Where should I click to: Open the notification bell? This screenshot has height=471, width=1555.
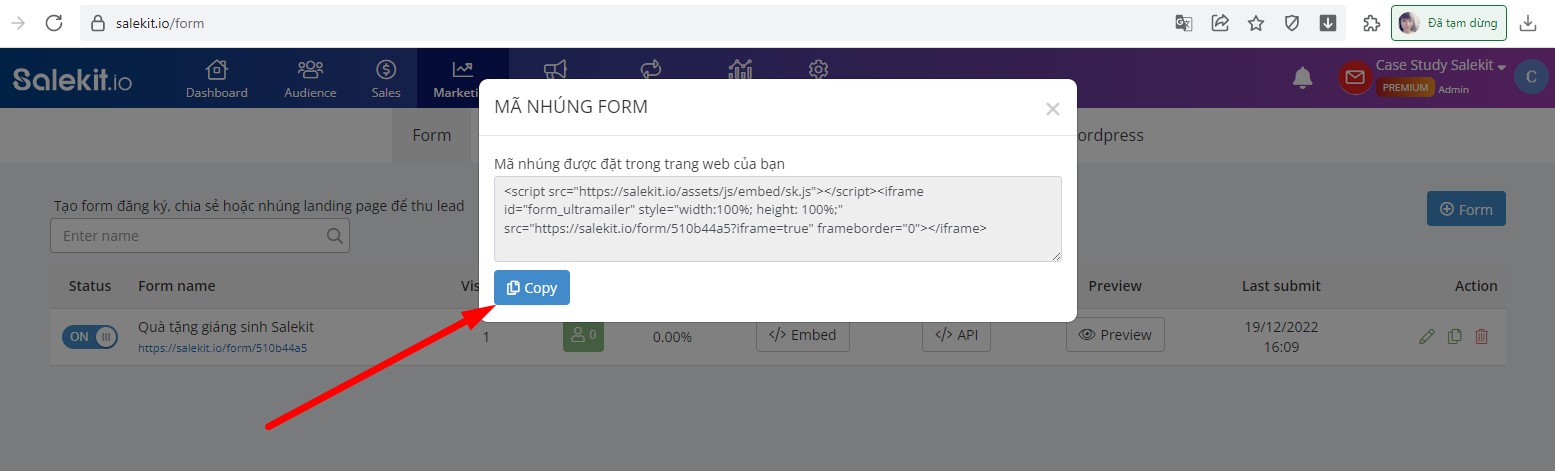[x=1302, y=78]
